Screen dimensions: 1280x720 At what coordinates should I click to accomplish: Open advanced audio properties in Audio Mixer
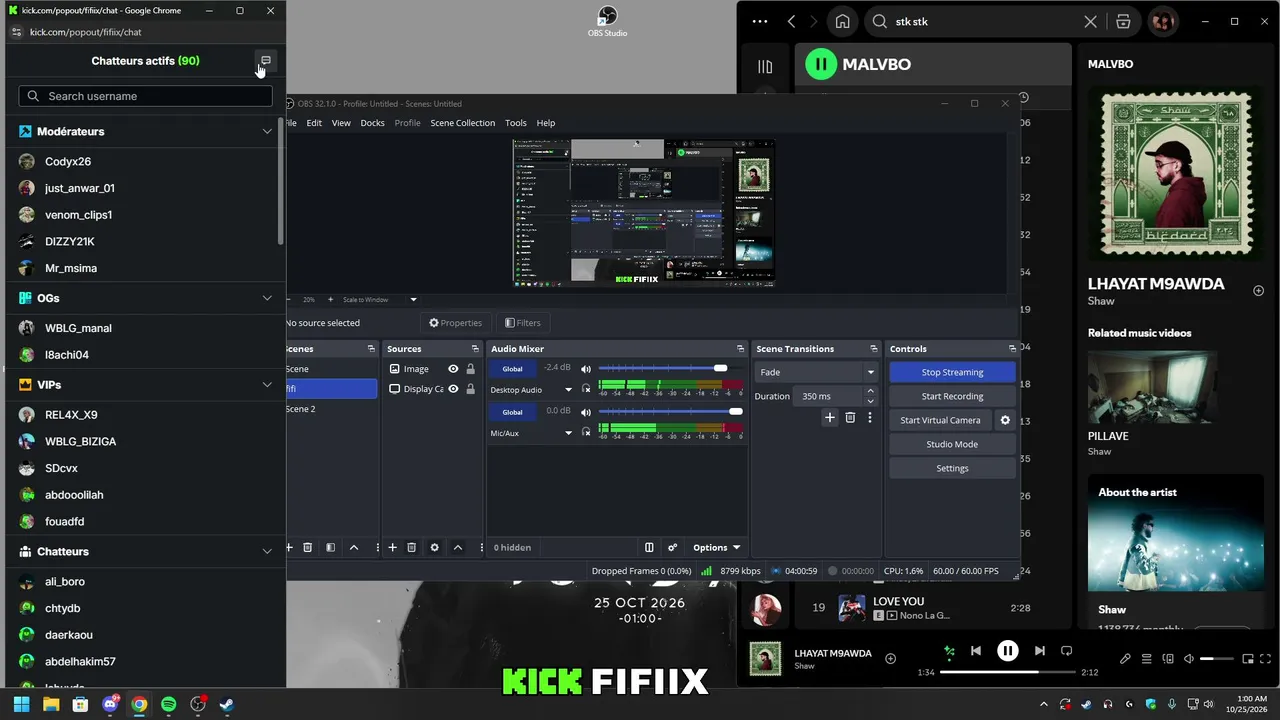[672, 548]
